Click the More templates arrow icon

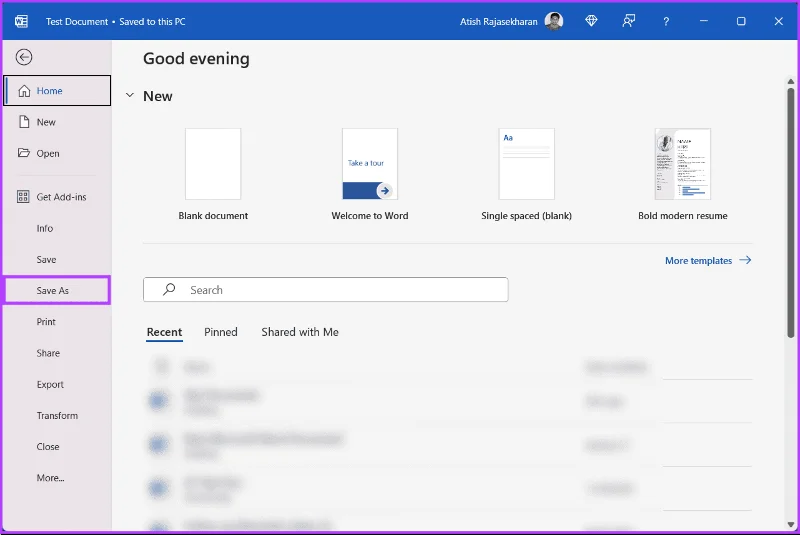coord(745,260)
